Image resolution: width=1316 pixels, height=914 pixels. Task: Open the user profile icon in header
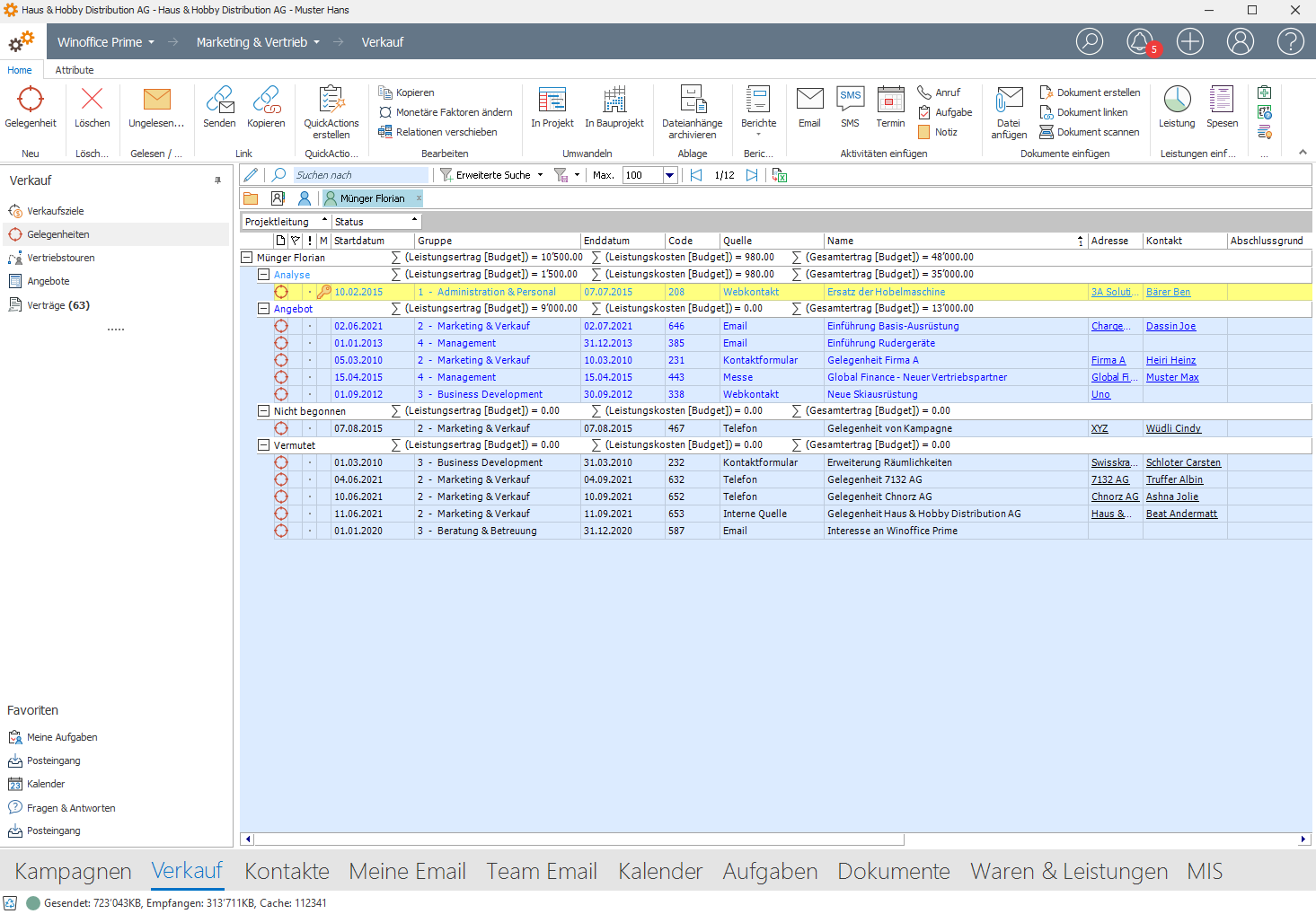click(1241, 41)
